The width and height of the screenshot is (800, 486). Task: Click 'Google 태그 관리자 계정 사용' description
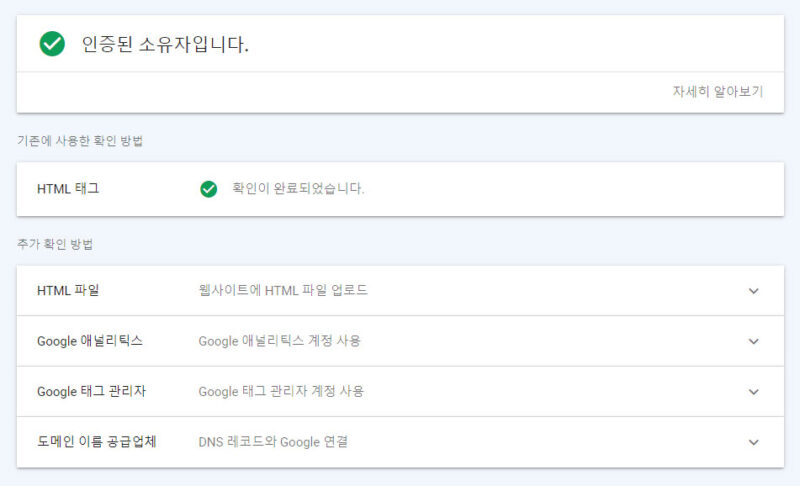click(281, 391)
